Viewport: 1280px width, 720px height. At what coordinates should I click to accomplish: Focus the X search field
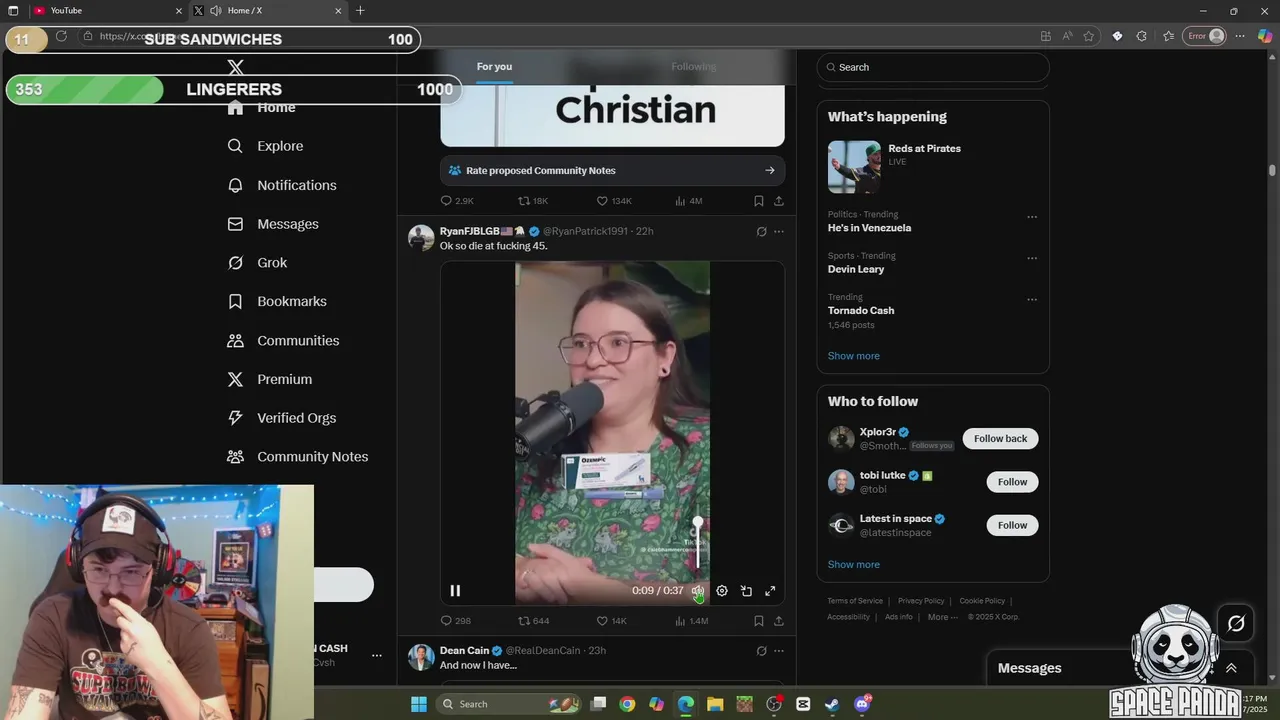[933, 67]
